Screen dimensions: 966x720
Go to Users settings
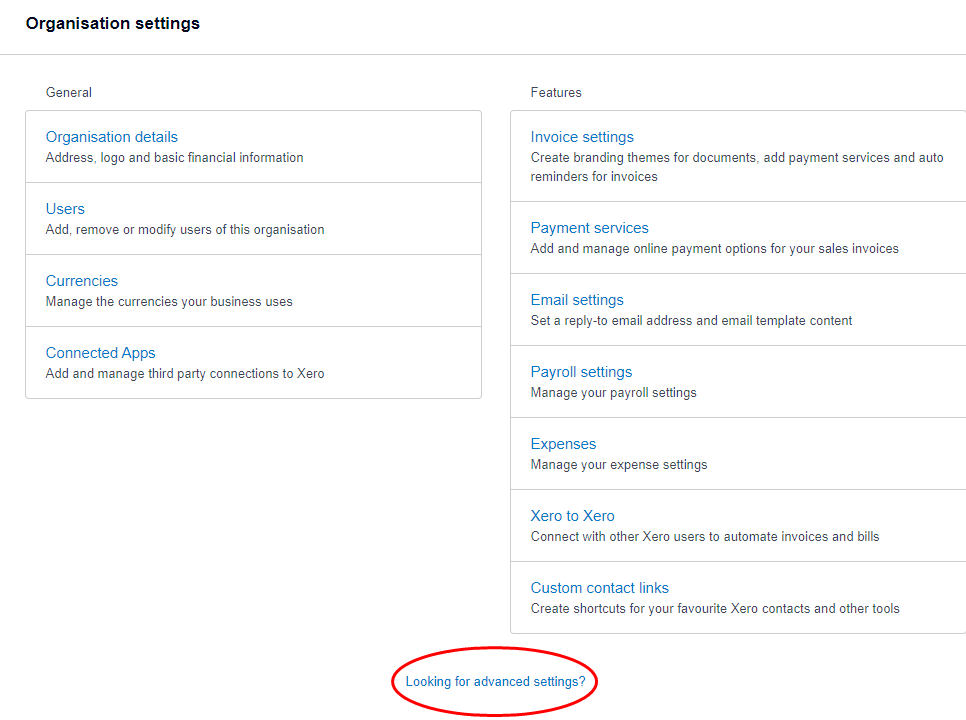click(x=65, y=209)
